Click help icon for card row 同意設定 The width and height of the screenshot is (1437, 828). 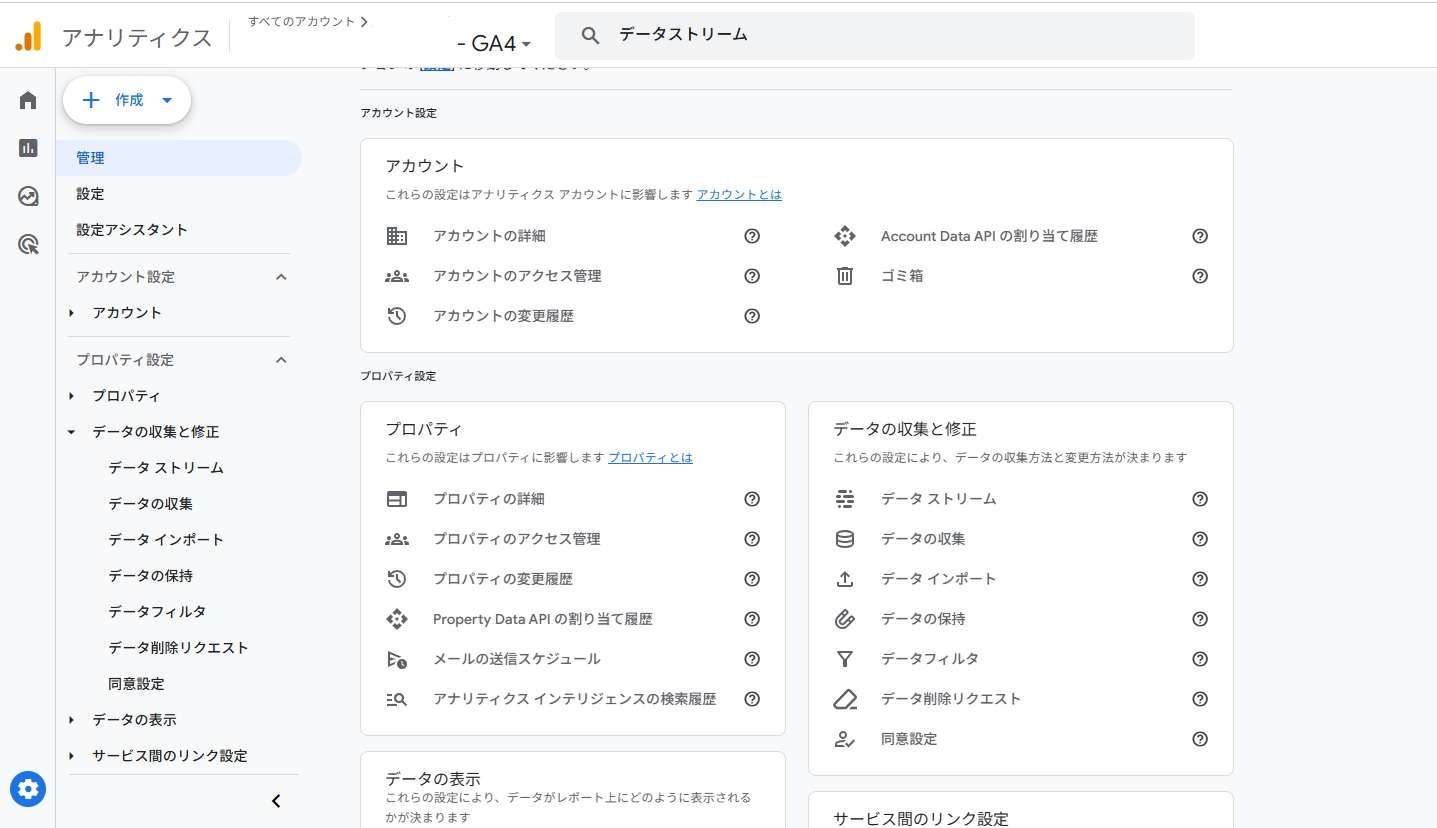pos(1200,739)
